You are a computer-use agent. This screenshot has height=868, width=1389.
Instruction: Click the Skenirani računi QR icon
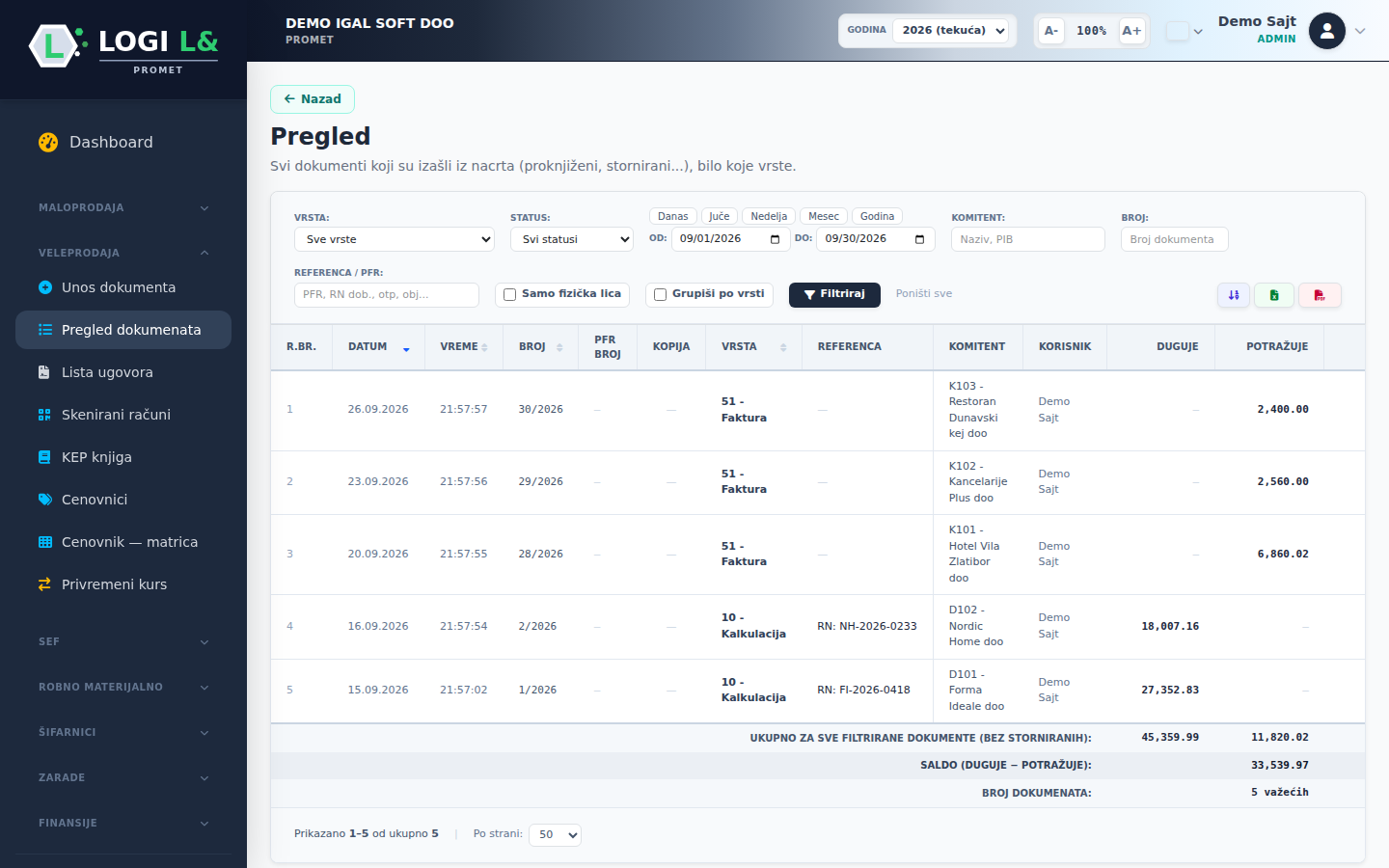coord(44,415)
